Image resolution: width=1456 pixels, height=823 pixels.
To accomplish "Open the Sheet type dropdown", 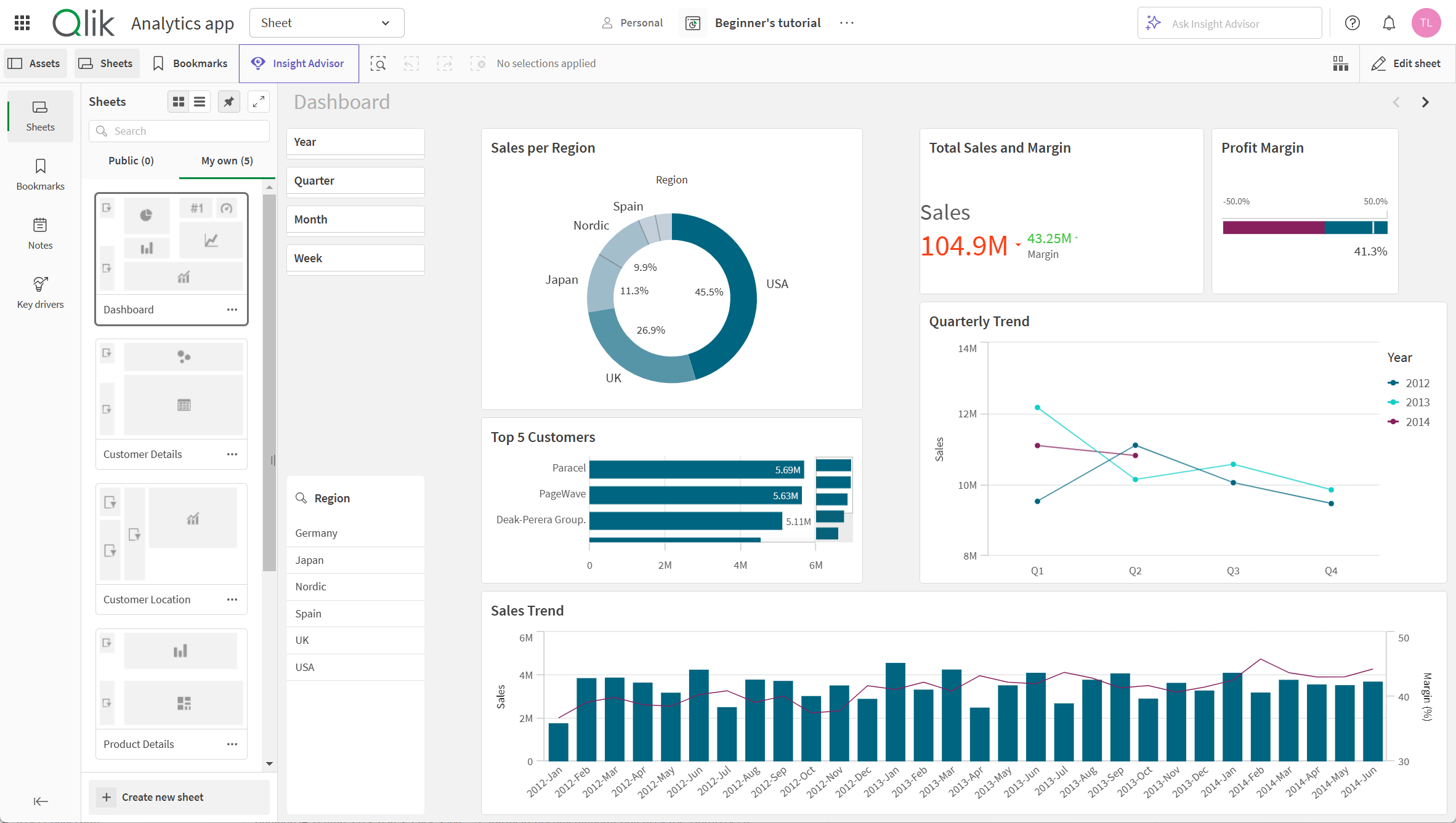I will [326, 22].
